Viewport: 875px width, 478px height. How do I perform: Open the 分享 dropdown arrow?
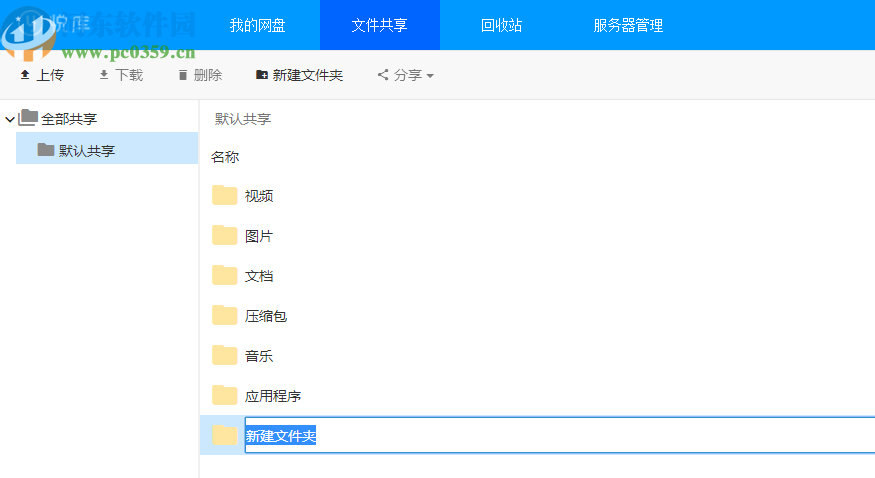(x=430, y=75)
